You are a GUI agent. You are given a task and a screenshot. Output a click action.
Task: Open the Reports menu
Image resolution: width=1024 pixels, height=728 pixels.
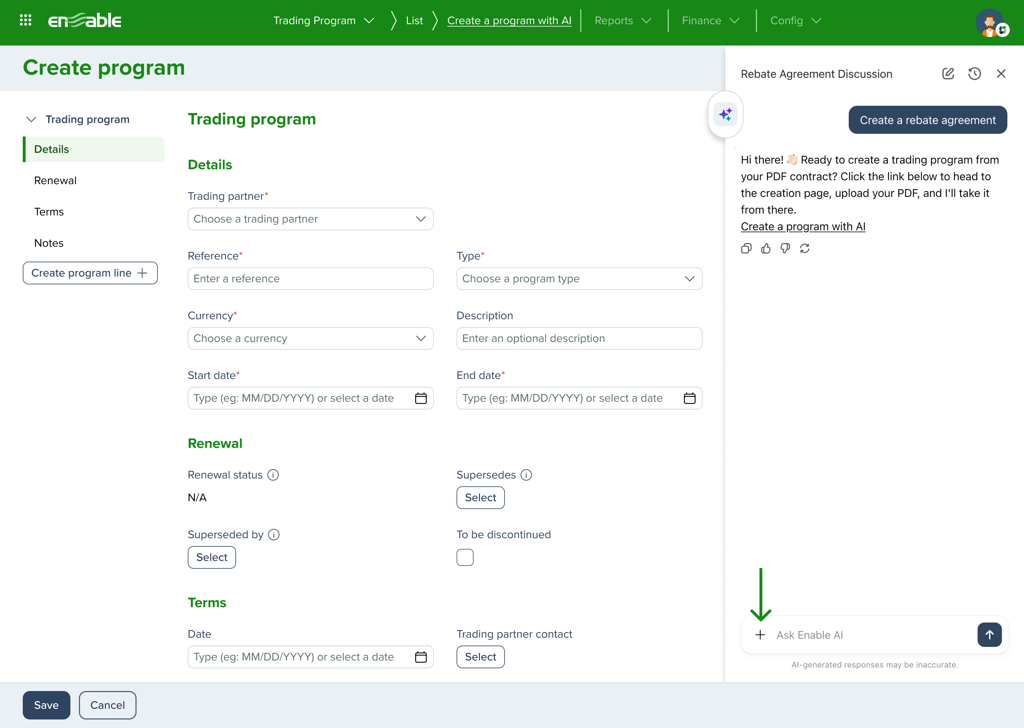(622, 21)
